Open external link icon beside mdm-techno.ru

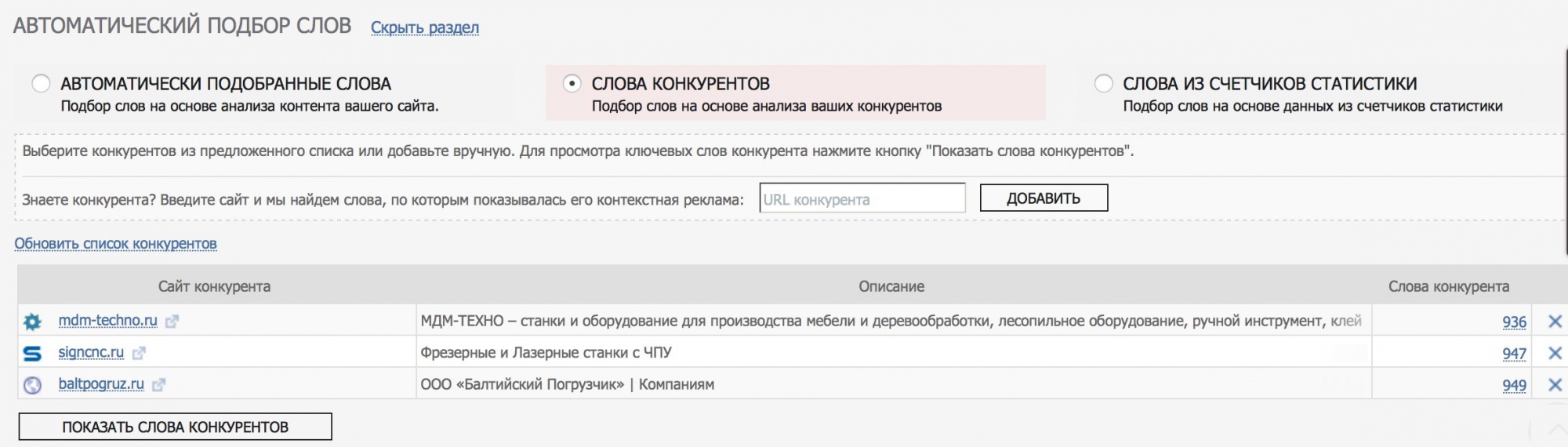(172, 322)
